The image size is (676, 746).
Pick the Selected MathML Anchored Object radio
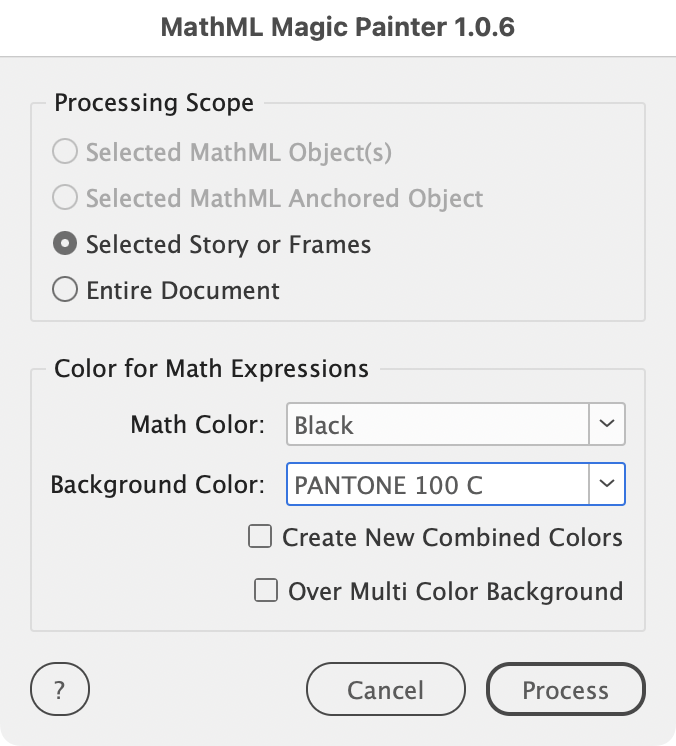[65, 199]
